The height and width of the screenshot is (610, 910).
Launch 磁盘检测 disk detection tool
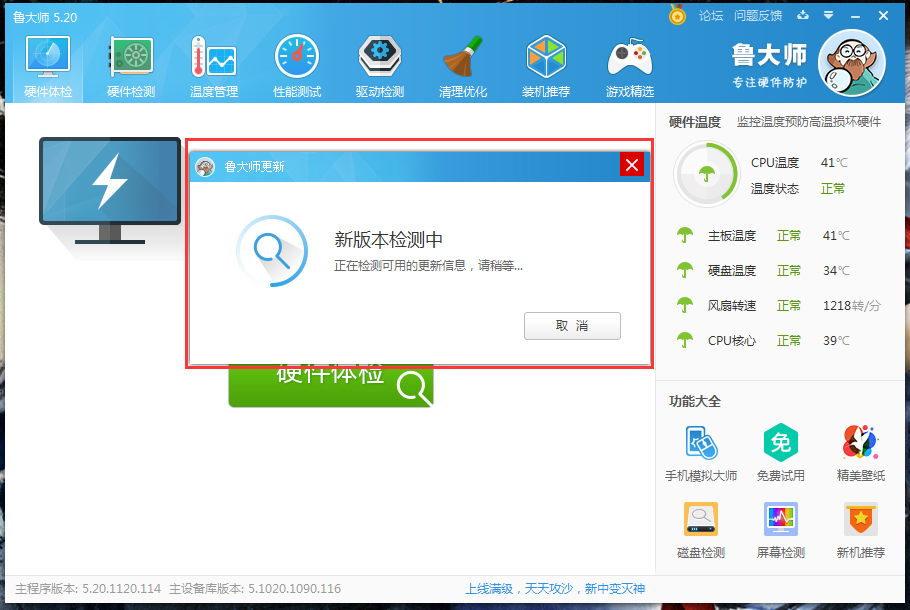coord(699,530)
